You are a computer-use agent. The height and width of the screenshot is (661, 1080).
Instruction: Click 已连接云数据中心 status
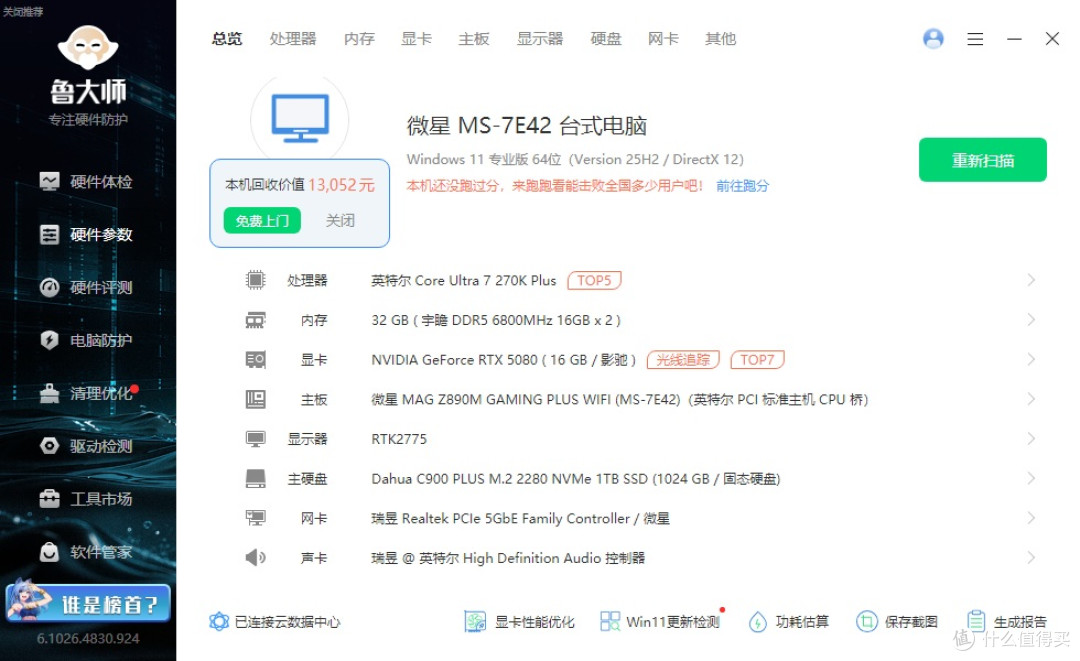click(274, 622)
